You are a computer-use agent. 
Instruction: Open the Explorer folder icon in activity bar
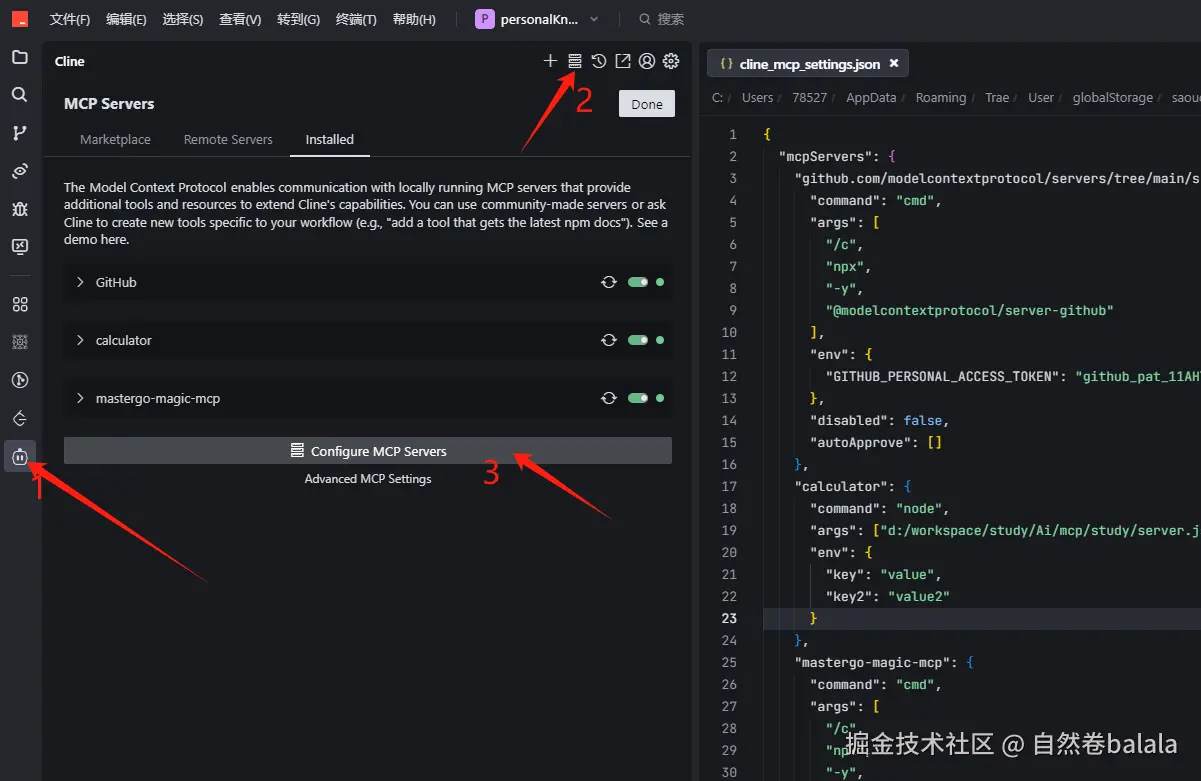19,57
